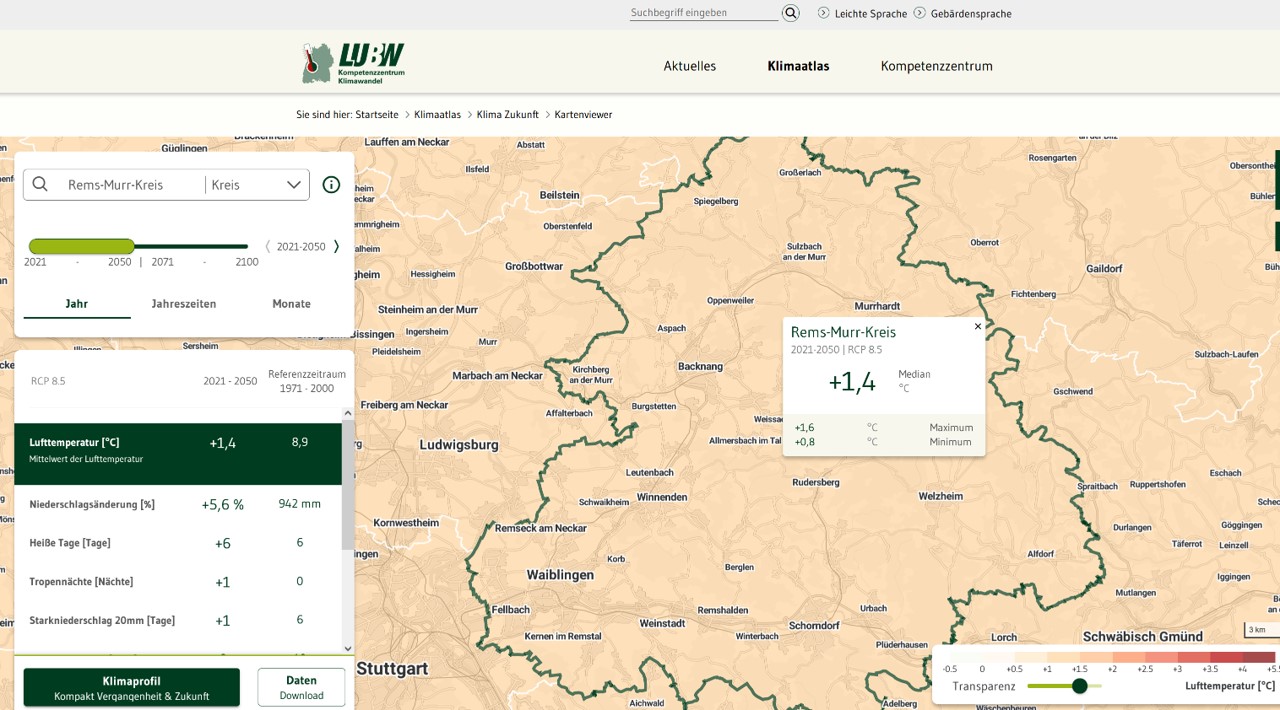Click the indicator list scrollbar thumb
The image size is (1280, 710).
pyautogui.click(x=348, y=485)
